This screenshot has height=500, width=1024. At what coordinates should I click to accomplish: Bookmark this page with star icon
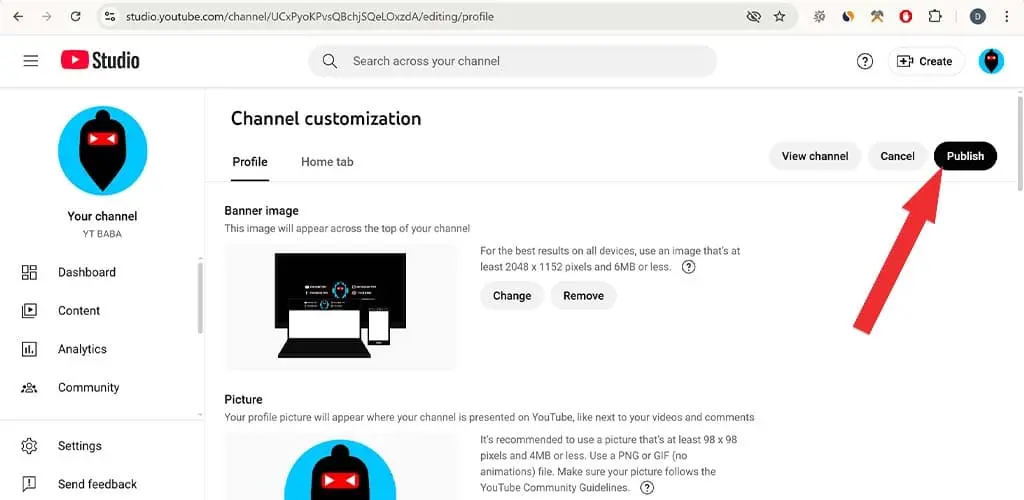(x=779, y=17)
